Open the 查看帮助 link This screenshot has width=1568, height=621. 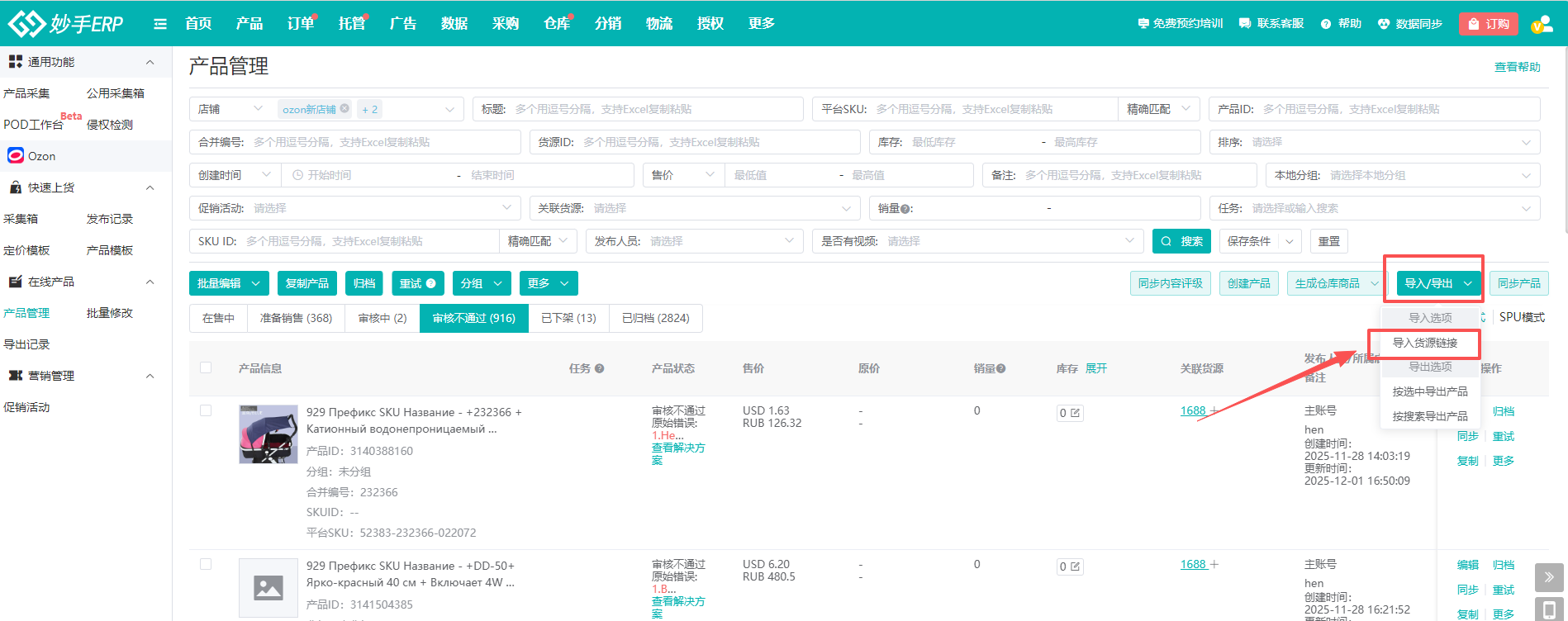1517,67
